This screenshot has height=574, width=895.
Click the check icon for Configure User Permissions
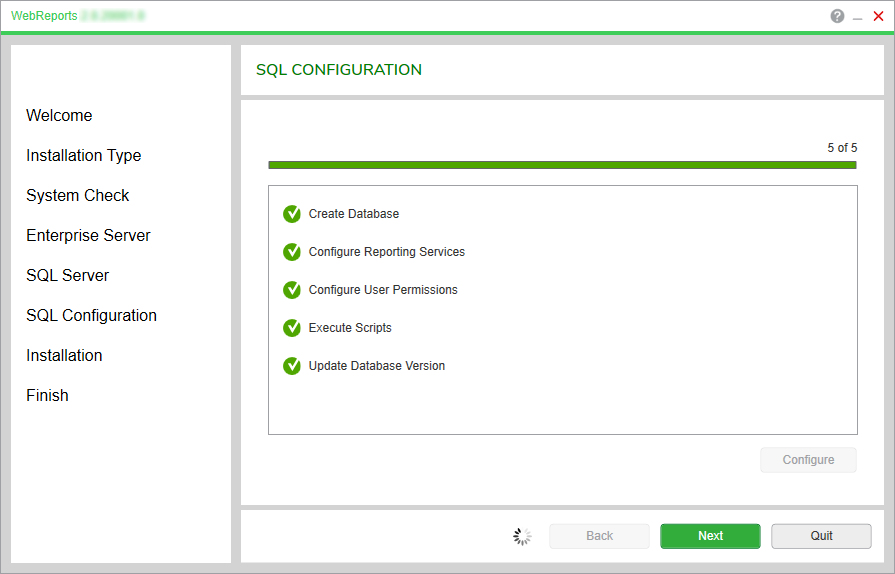292,290
